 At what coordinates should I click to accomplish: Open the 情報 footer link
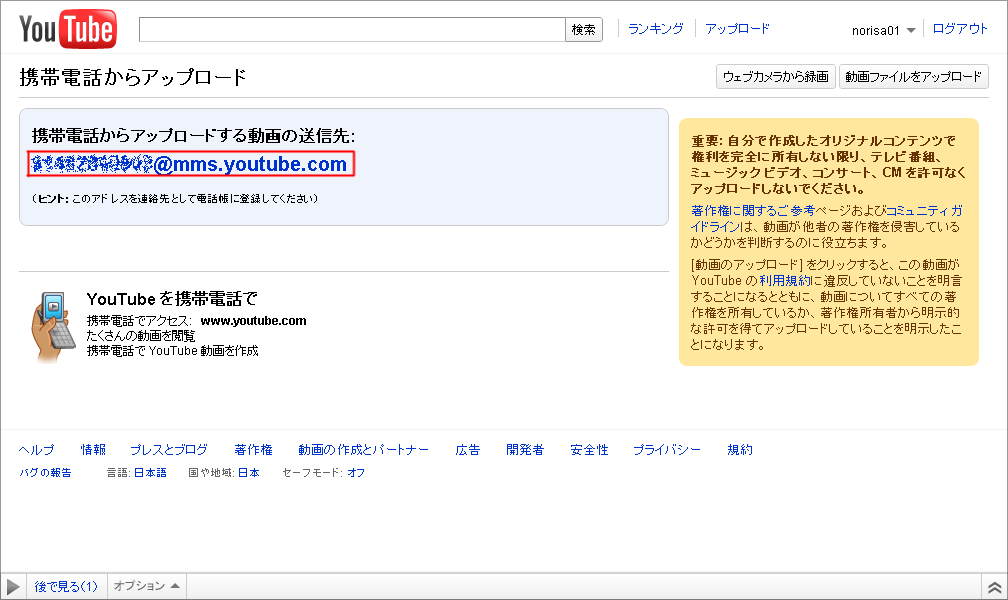click(93, 450)
